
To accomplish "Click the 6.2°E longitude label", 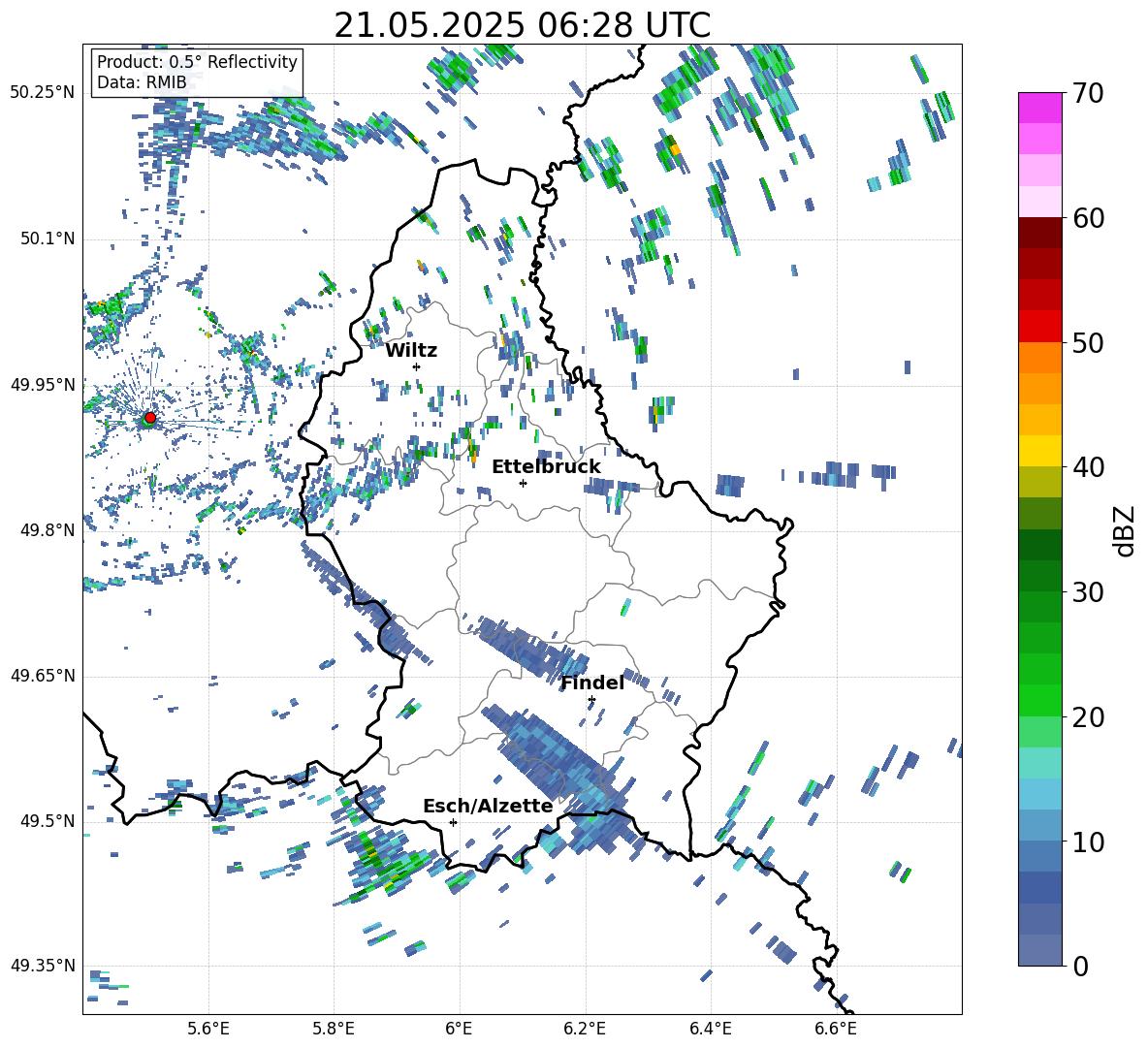I will coord(585,1029).
